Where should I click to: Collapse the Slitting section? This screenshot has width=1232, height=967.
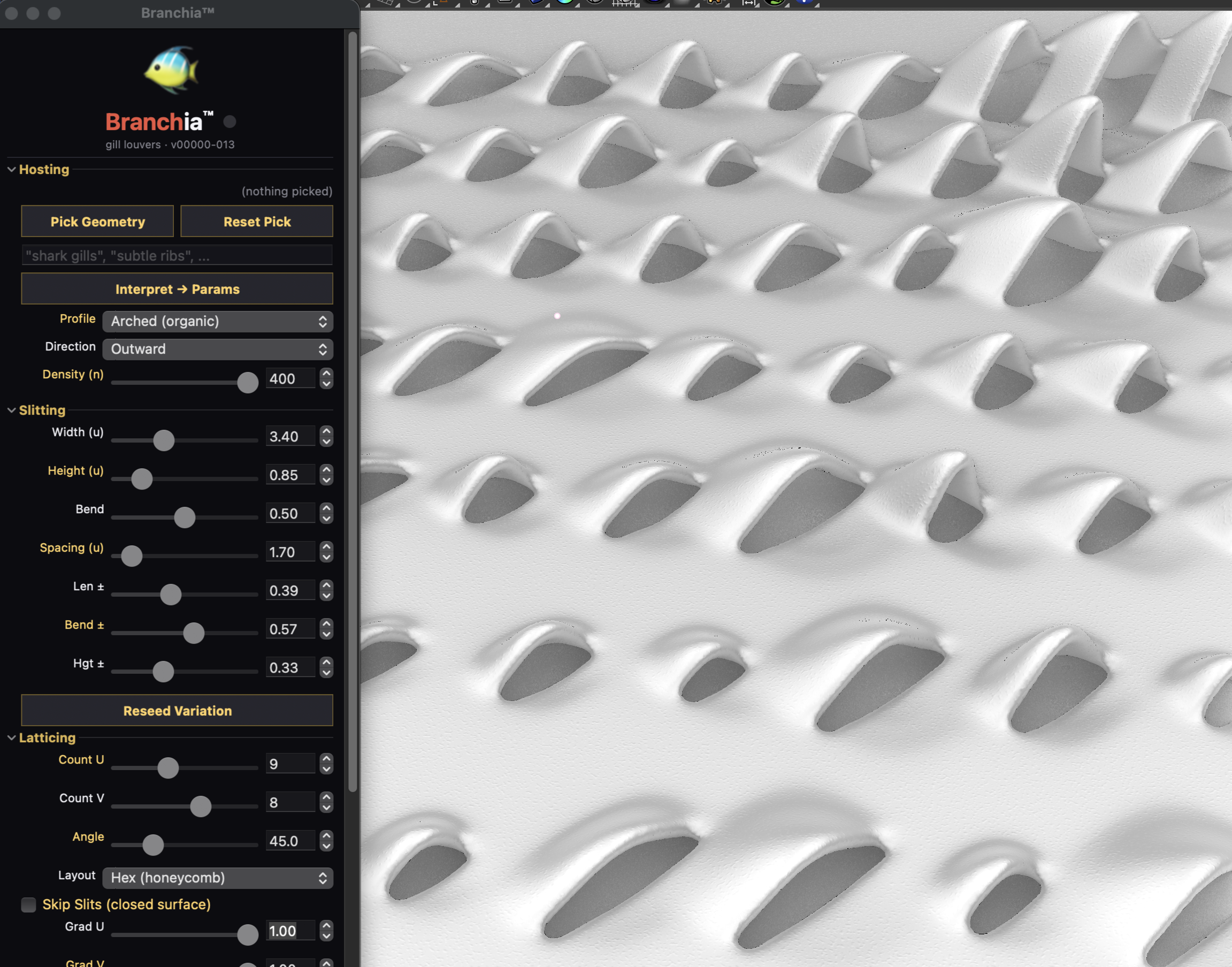coord(11,410)
